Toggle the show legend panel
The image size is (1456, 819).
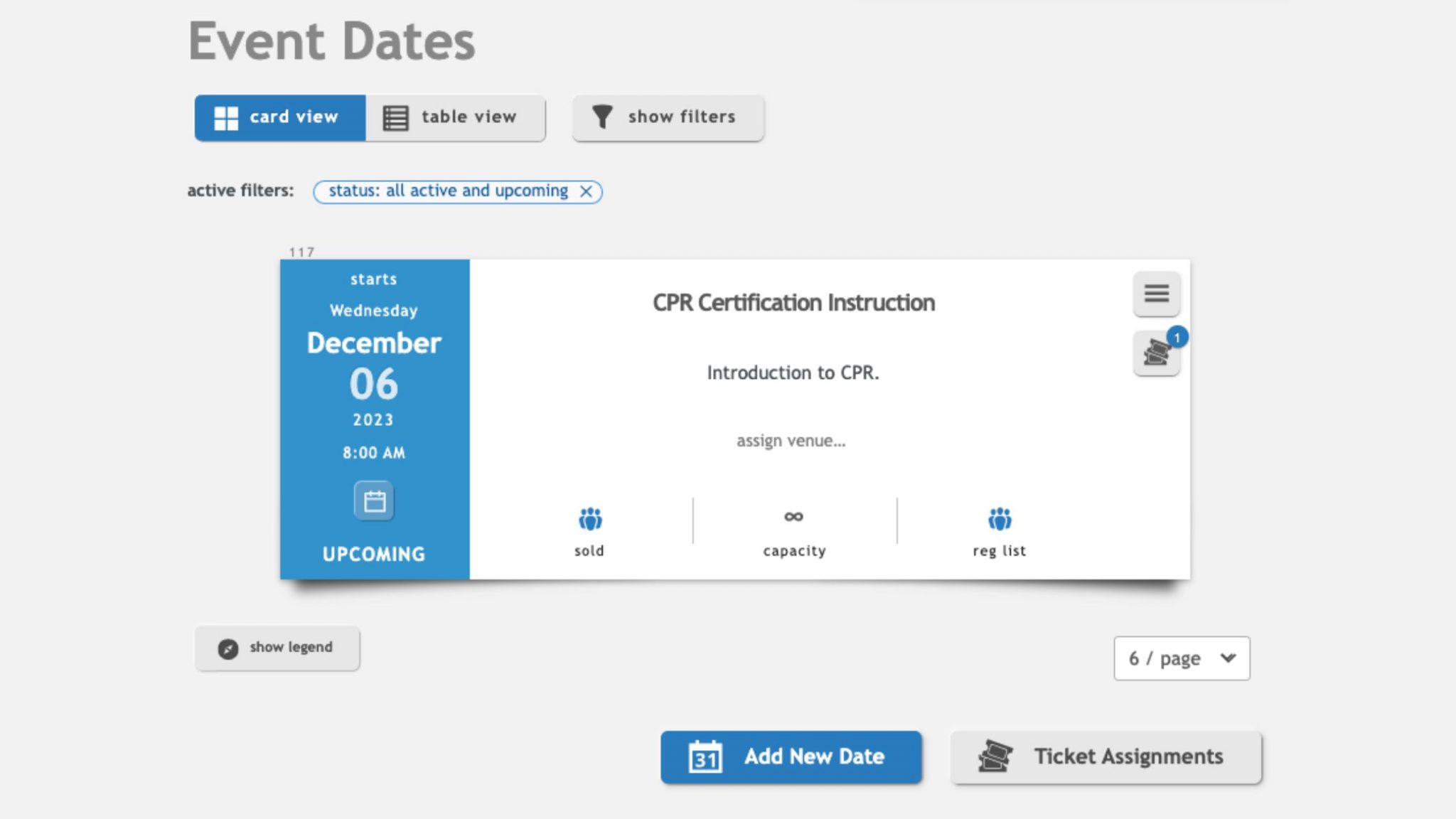tap(277, 648)
